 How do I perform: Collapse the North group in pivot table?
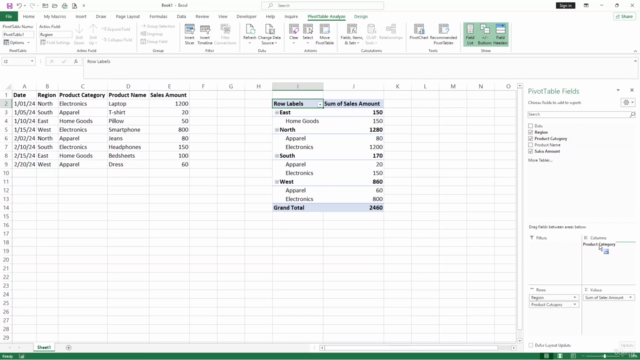[277, 130]
